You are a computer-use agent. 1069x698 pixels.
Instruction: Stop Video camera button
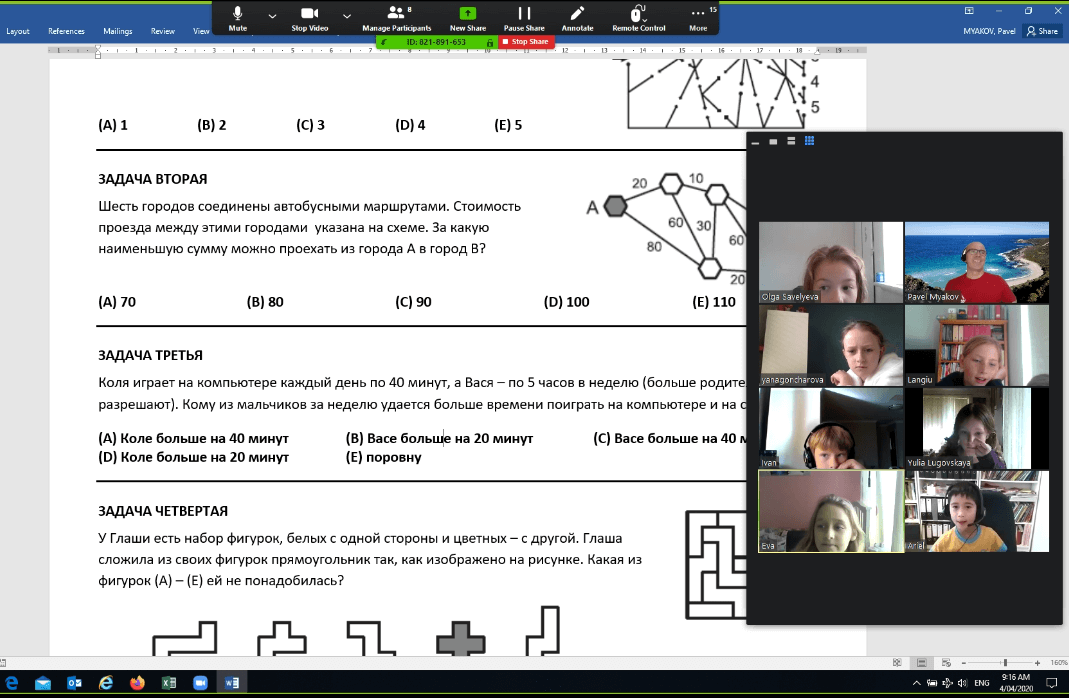coord(310,17)
